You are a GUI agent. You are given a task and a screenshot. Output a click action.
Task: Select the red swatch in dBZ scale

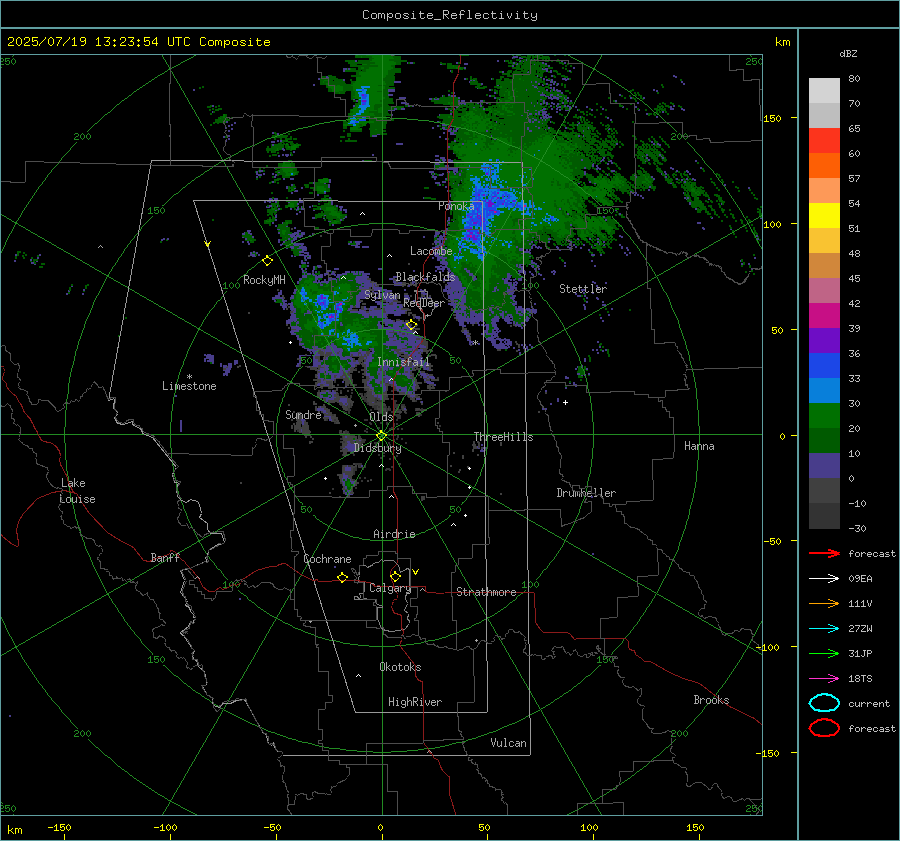pos(824,140)
